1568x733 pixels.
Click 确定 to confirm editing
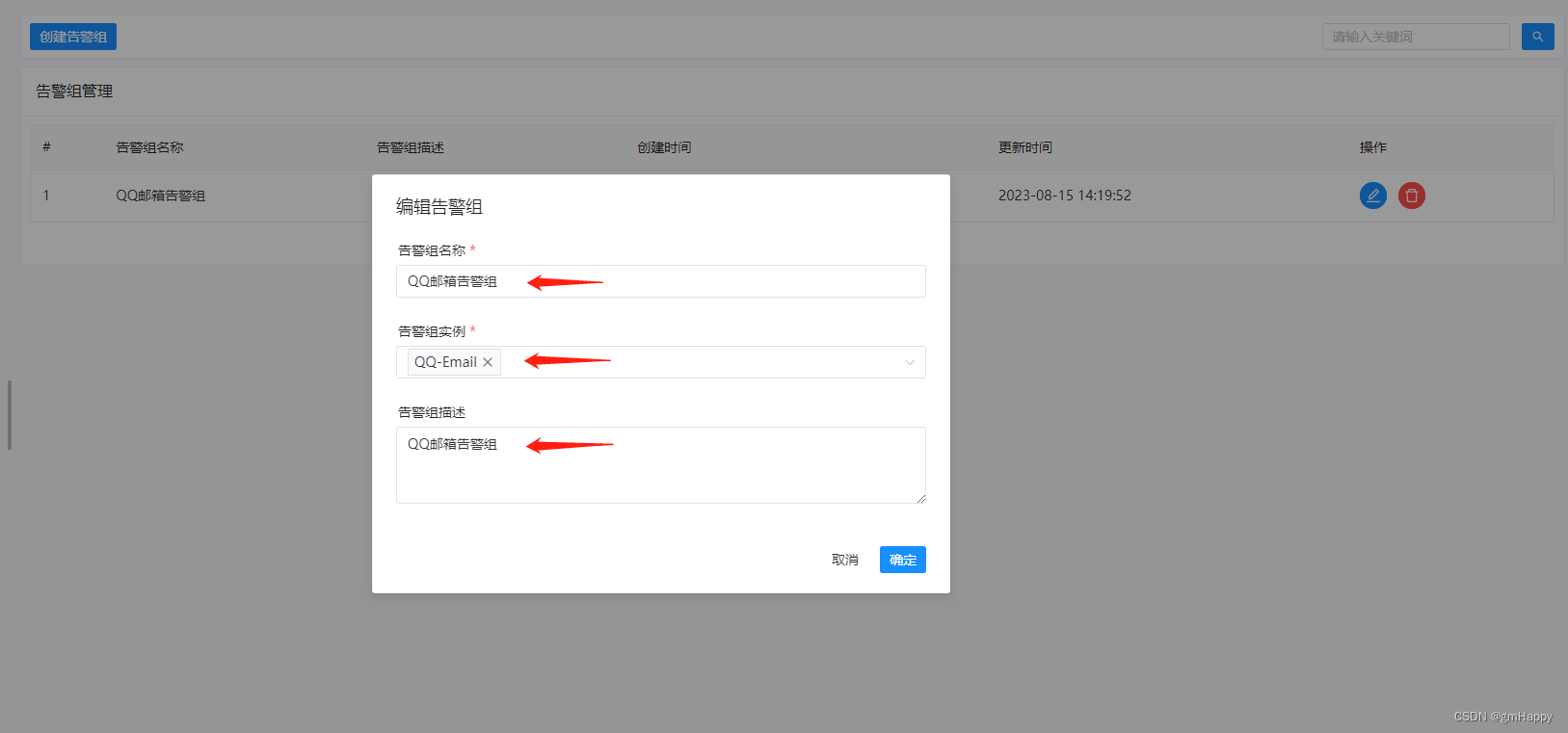point(903,560)
